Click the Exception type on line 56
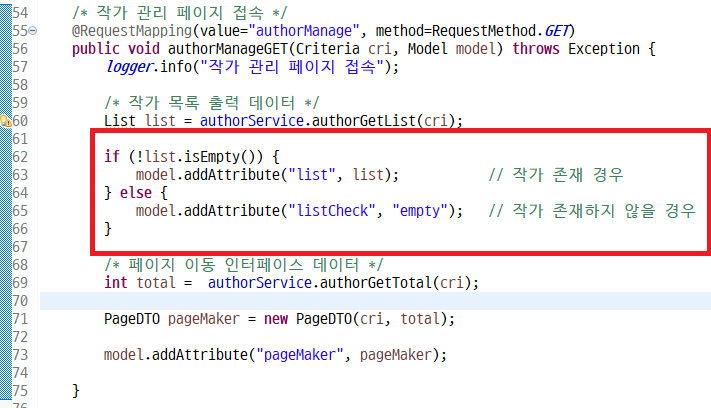Screen dimensions: 711x408 [604, 49]
